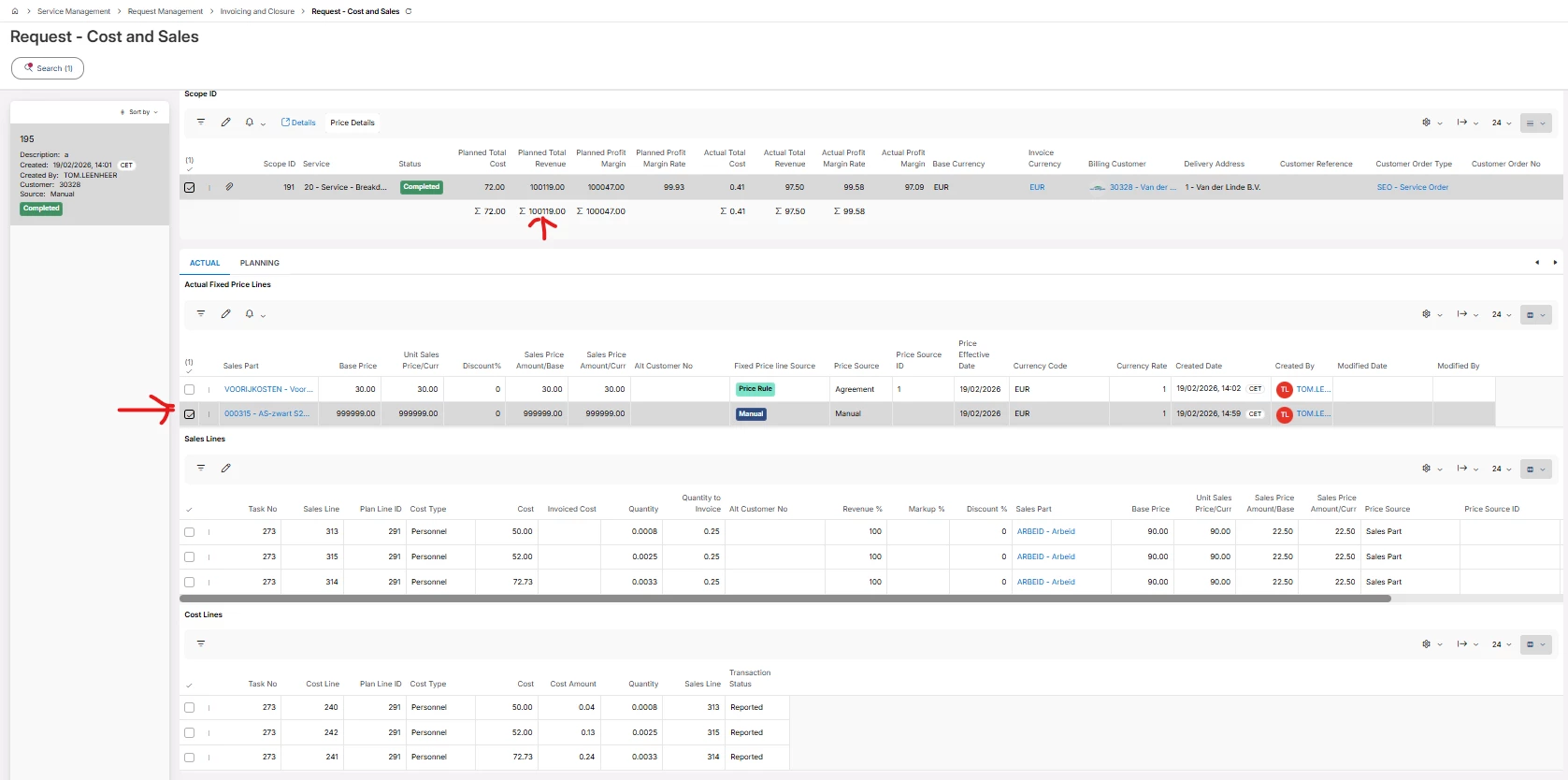Filter the Actual Fixed Price Lines table

pyautogui.click(x=201, y=313)
